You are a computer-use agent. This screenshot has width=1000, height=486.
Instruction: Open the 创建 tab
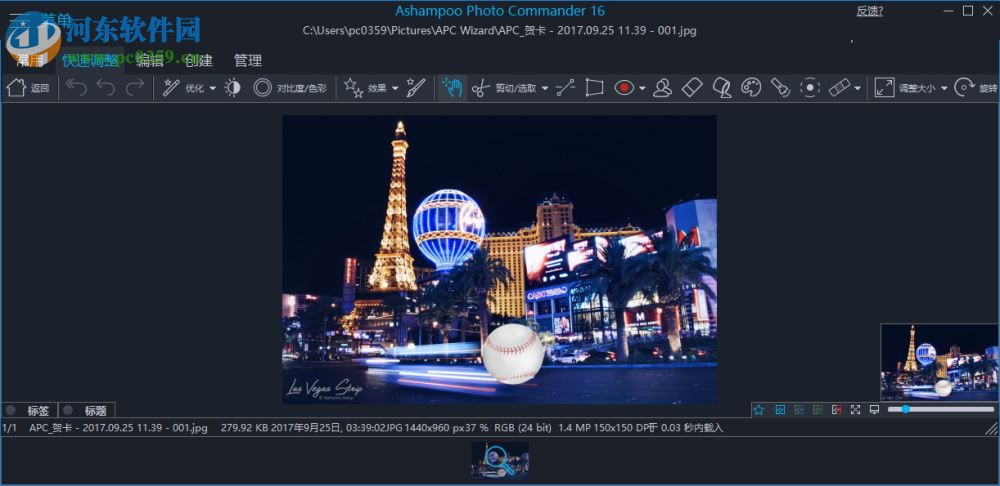coord(198,61)
